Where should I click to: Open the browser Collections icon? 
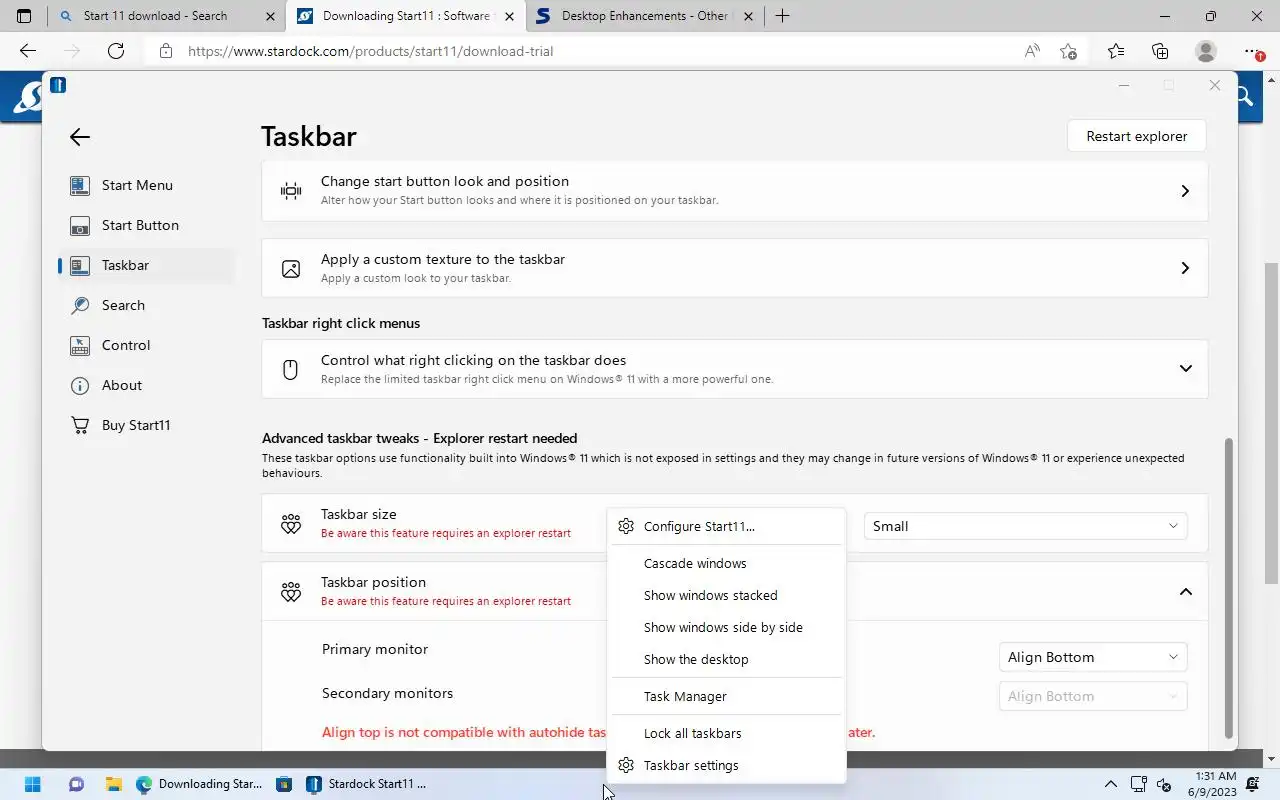(1160, 51)
